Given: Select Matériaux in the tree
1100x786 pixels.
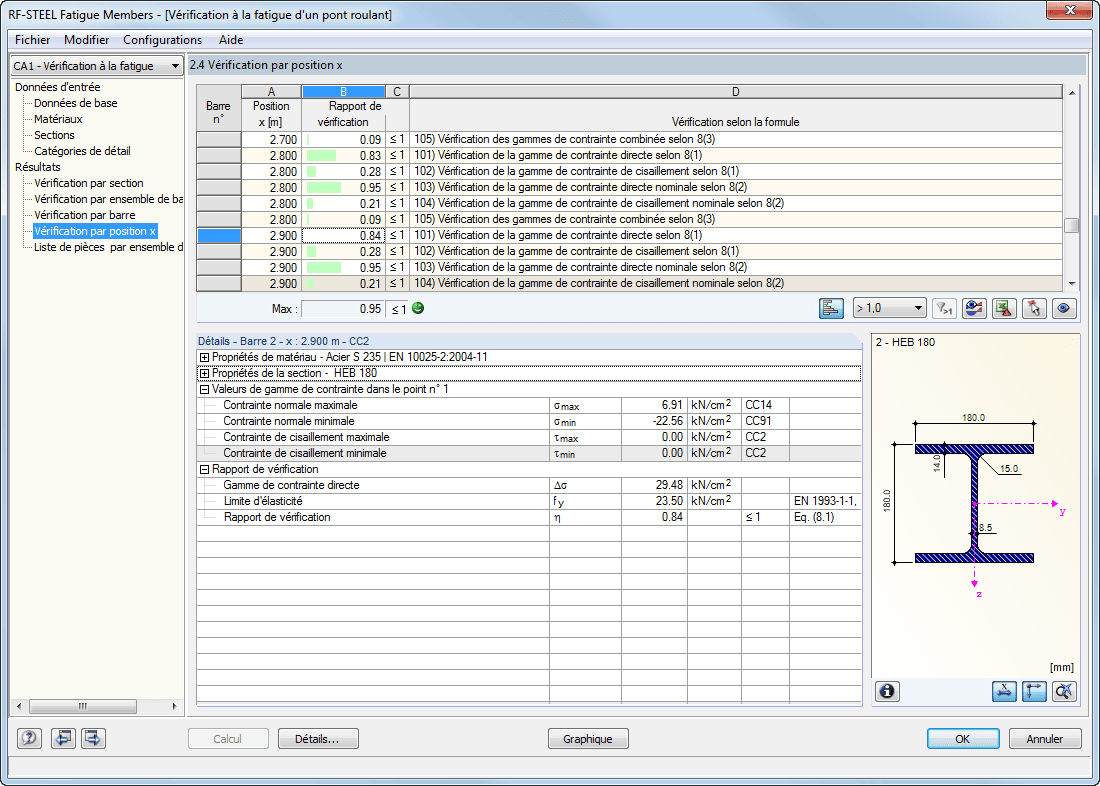Looking at the screenshot, I should (58, 119).
